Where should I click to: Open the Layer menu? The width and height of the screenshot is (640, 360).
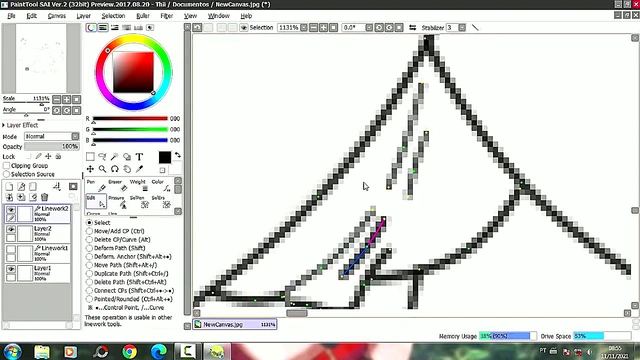84,16
